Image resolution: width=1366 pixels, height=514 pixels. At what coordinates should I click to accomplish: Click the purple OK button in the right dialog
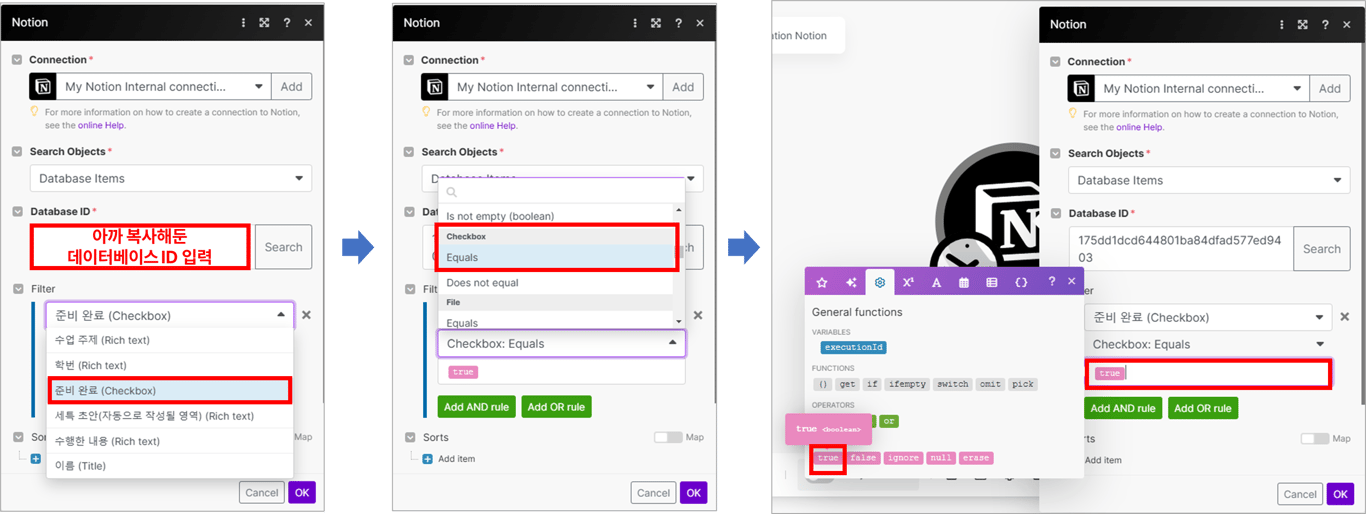click(x=1340, y=494)
